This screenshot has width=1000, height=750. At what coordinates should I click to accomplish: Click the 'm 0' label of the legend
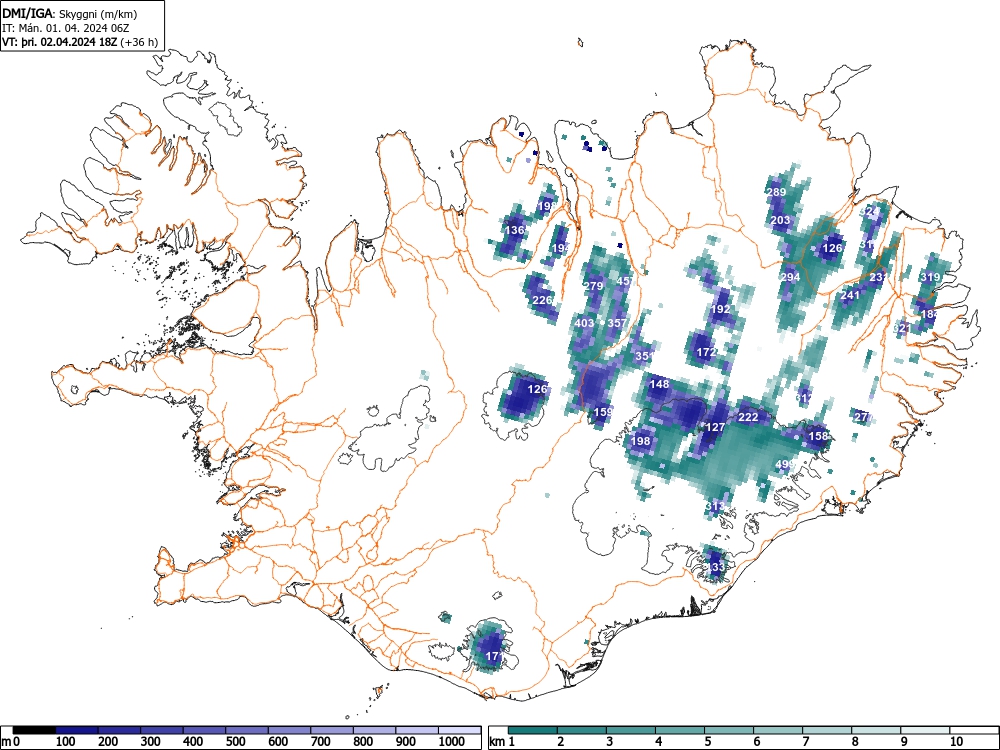pyautogui.click(x=11, y=742)
